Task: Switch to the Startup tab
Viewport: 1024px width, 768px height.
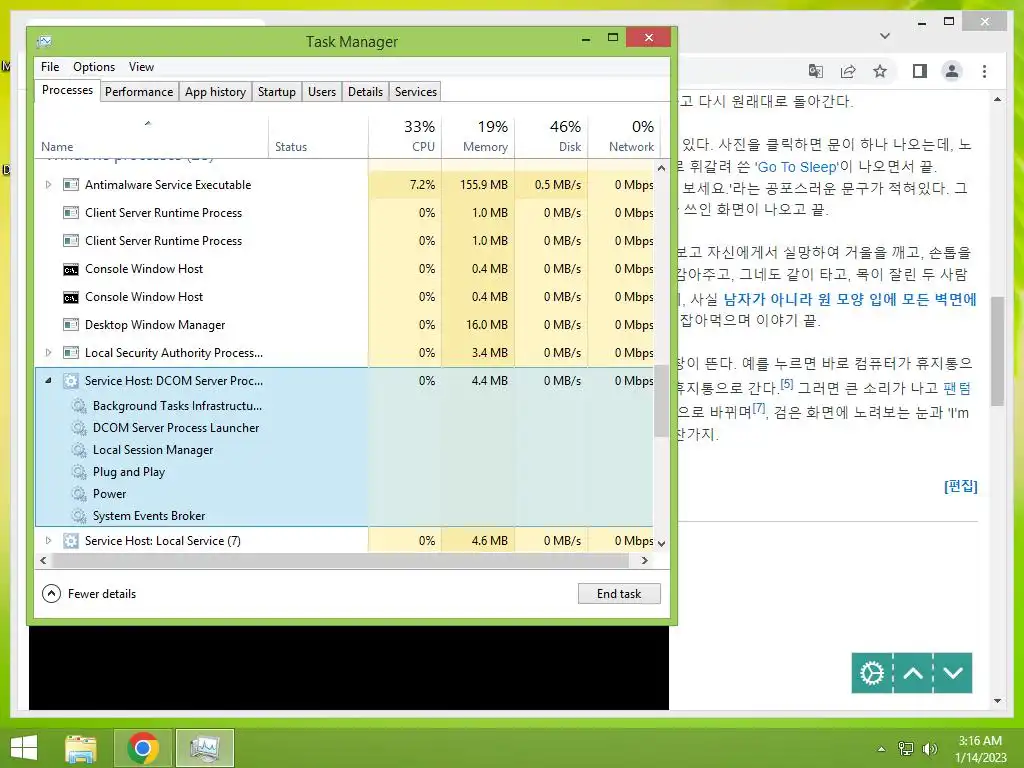Action: [x=277, y=92]
